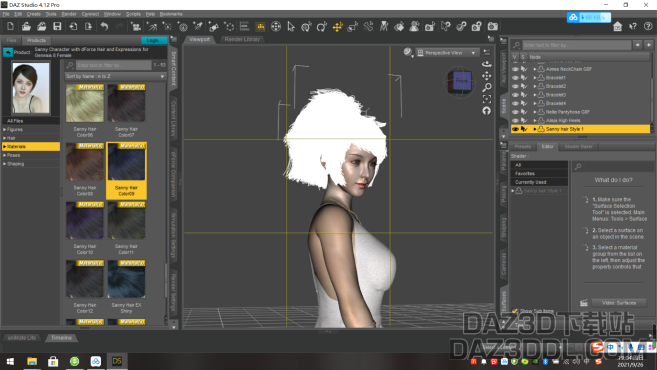Select Currently Used shader filter
The height and width of the screenshot is (370, 657).
coord(539,182)
